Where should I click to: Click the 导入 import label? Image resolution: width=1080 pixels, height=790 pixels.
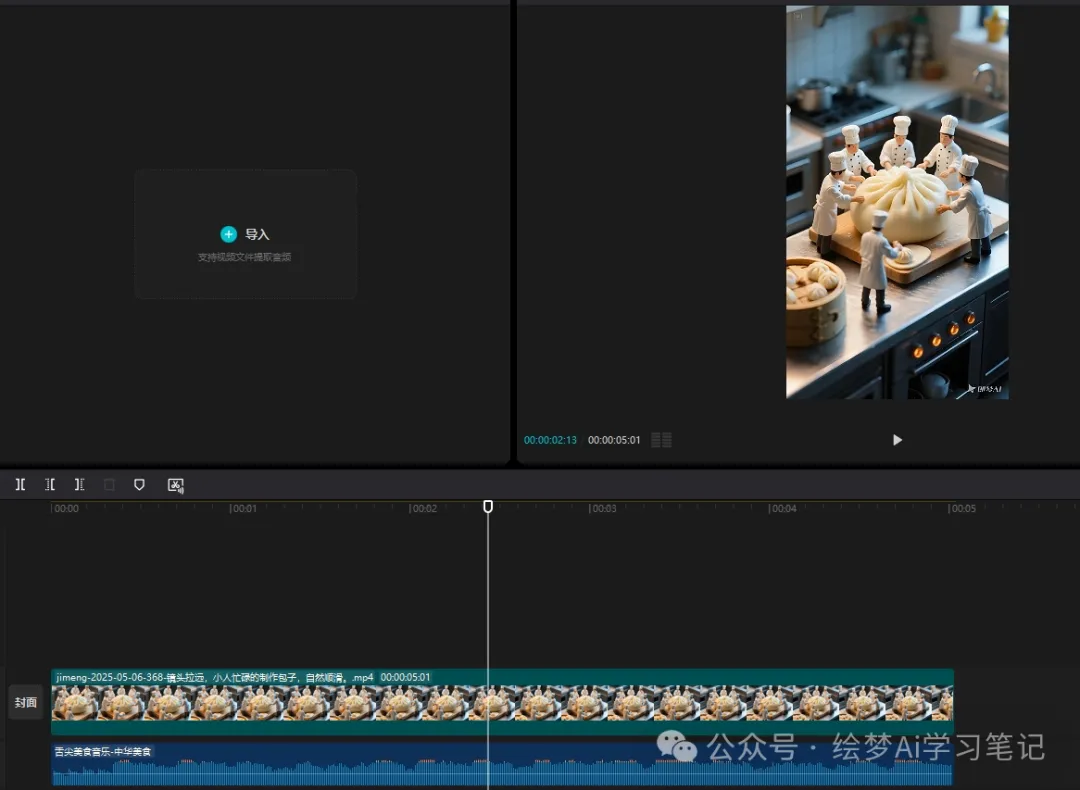point(257,234)
